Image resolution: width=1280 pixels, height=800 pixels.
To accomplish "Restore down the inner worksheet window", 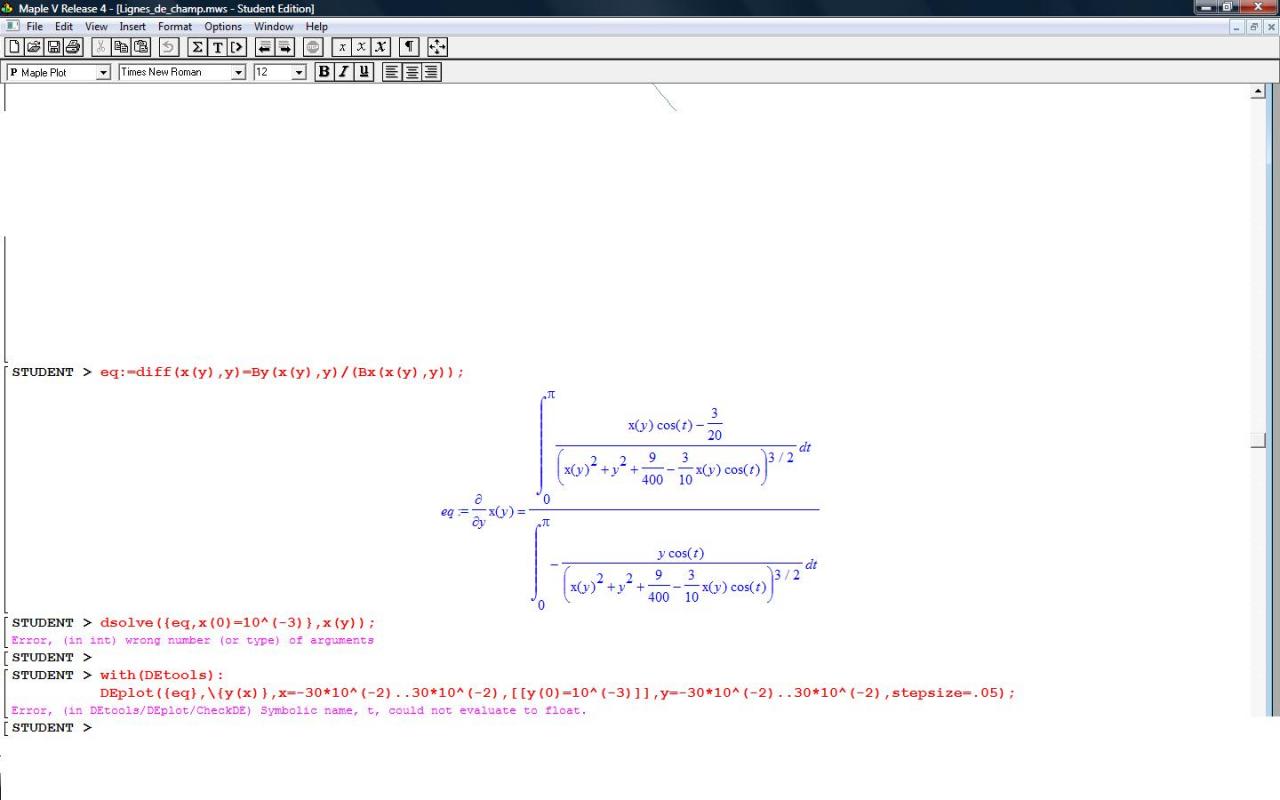I will 1255,27.
